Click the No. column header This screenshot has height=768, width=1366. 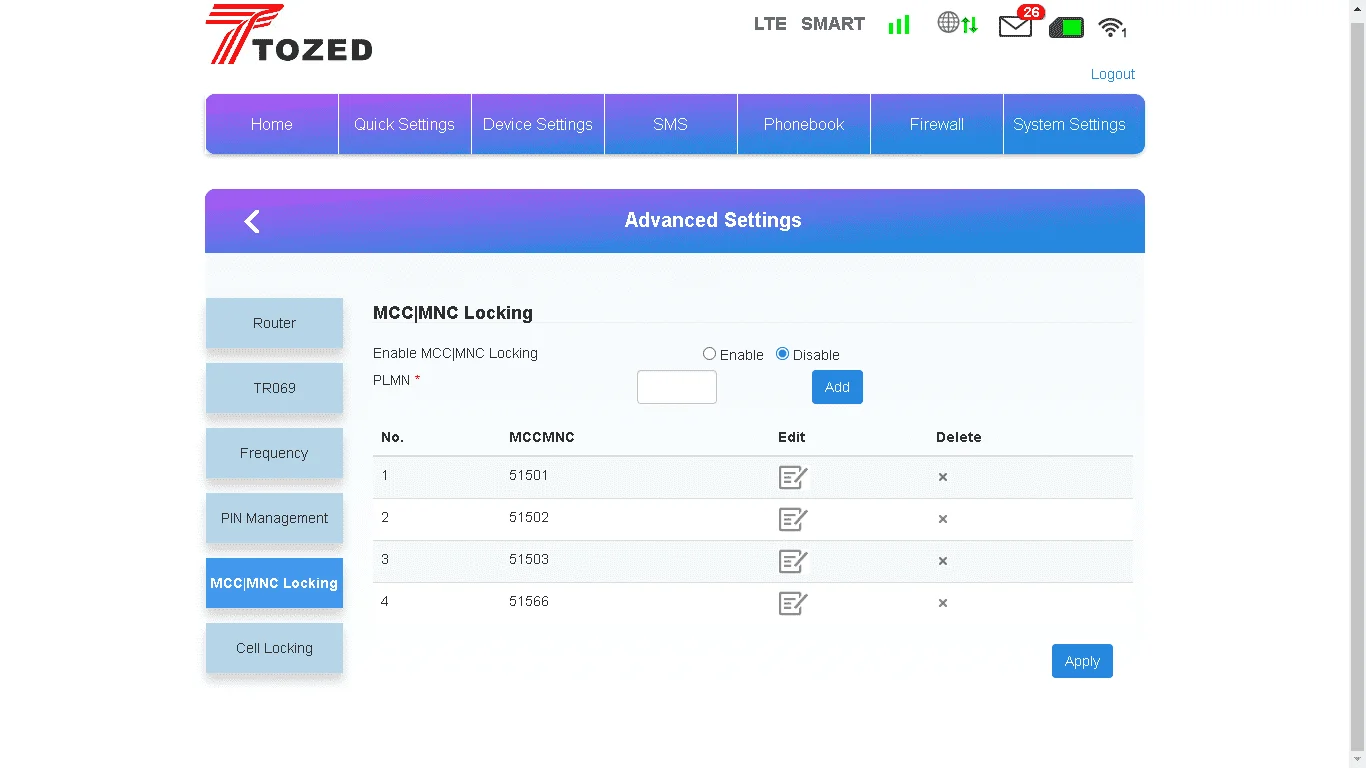392,437
